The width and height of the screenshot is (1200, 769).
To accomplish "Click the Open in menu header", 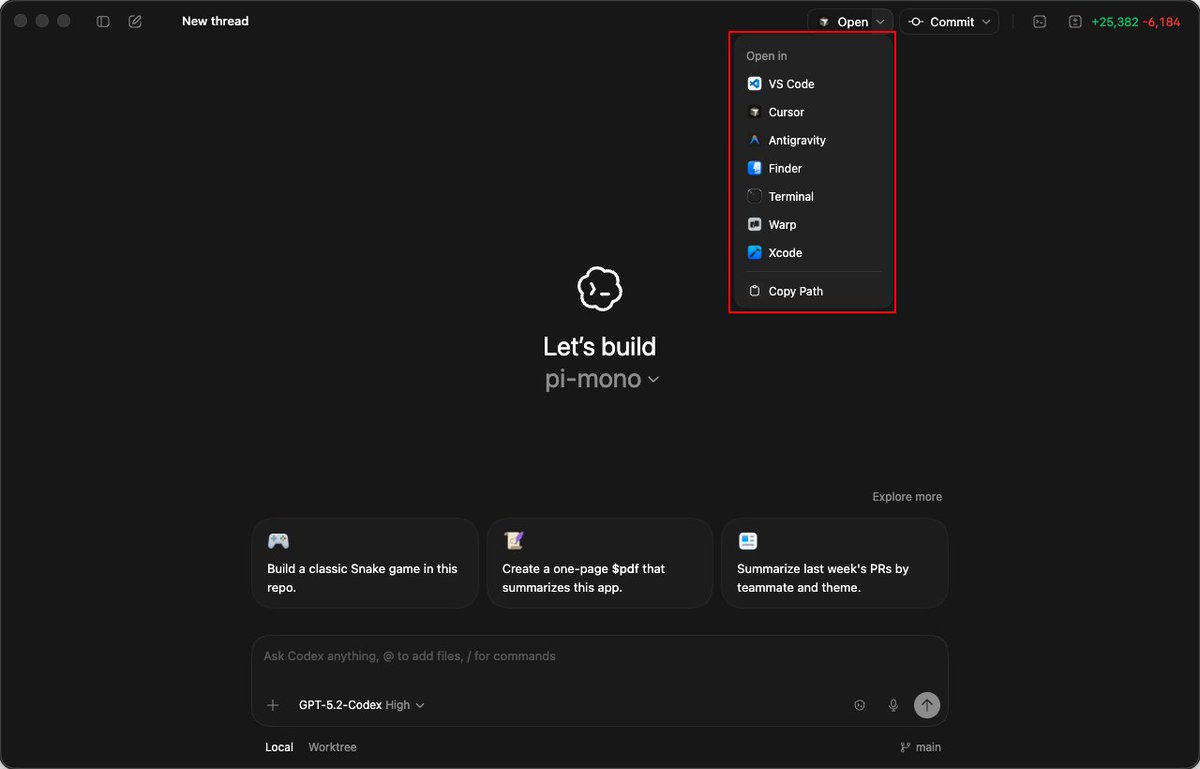I will click(767, 56).
